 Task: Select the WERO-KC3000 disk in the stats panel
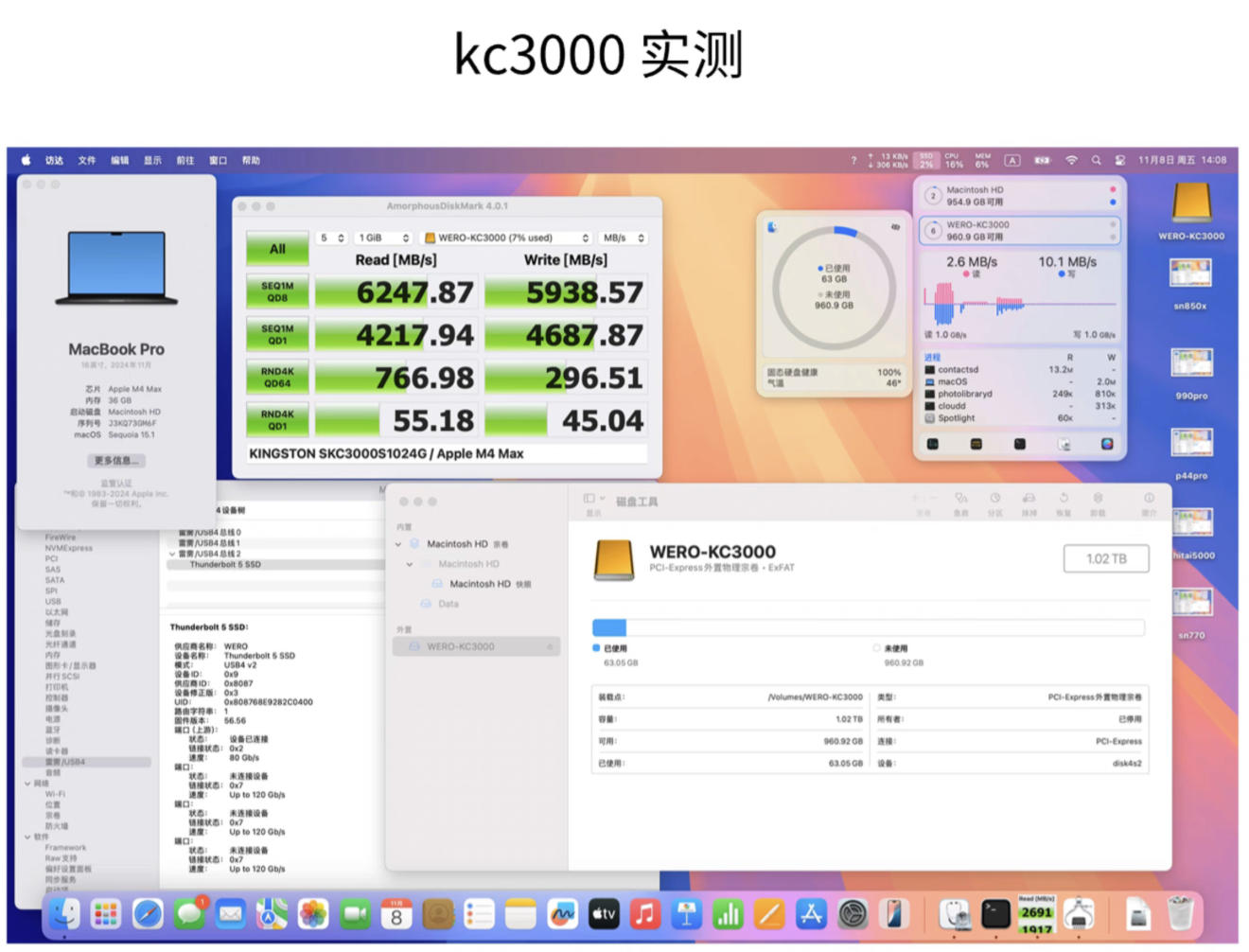1018,231
